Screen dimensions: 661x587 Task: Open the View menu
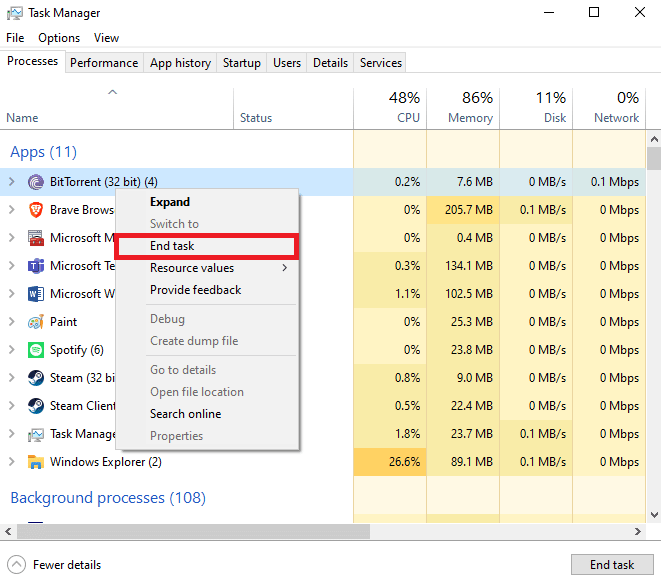tap(106, 38)
